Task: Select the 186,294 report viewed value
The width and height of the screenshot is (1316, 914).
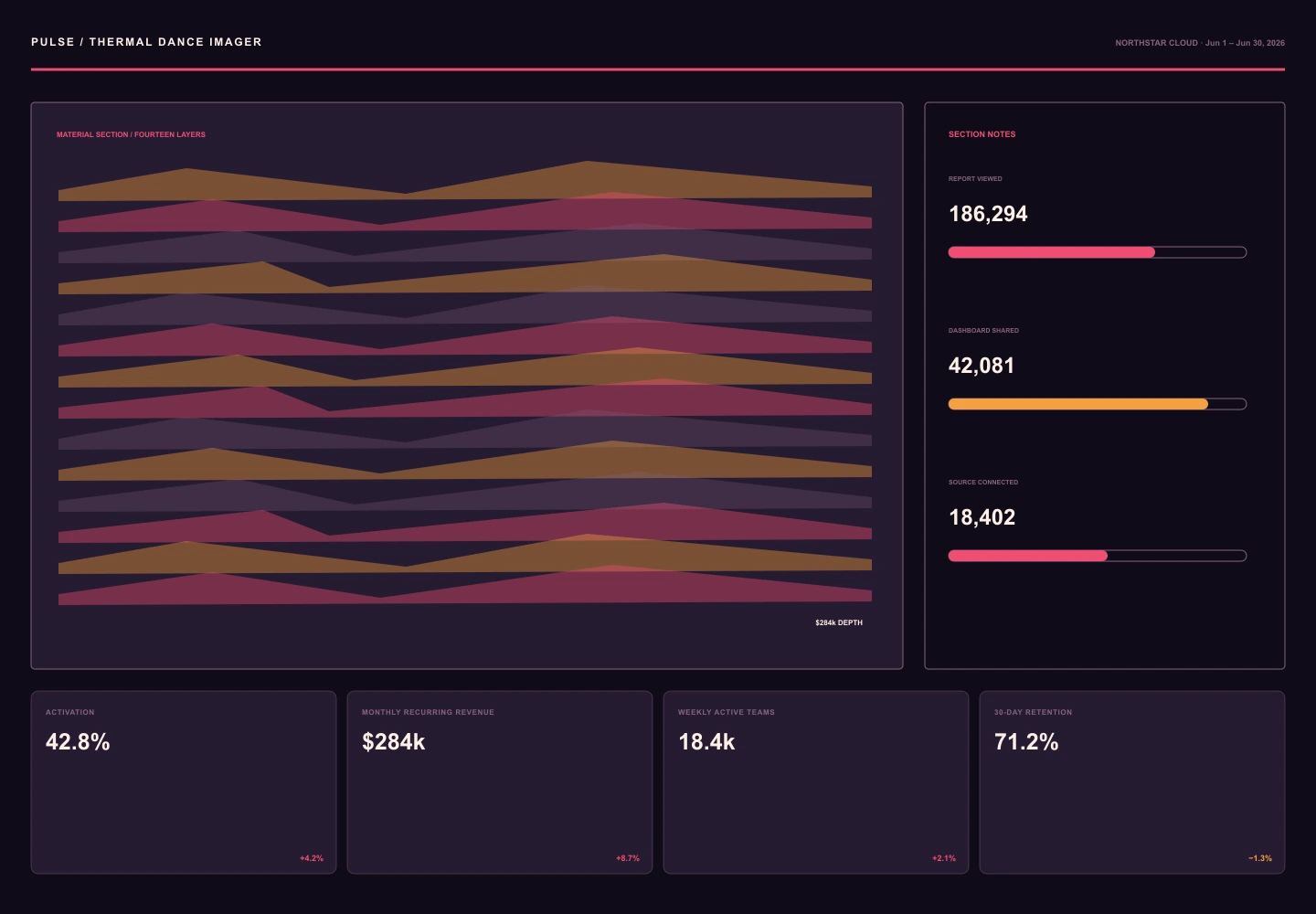Action: 988,214
